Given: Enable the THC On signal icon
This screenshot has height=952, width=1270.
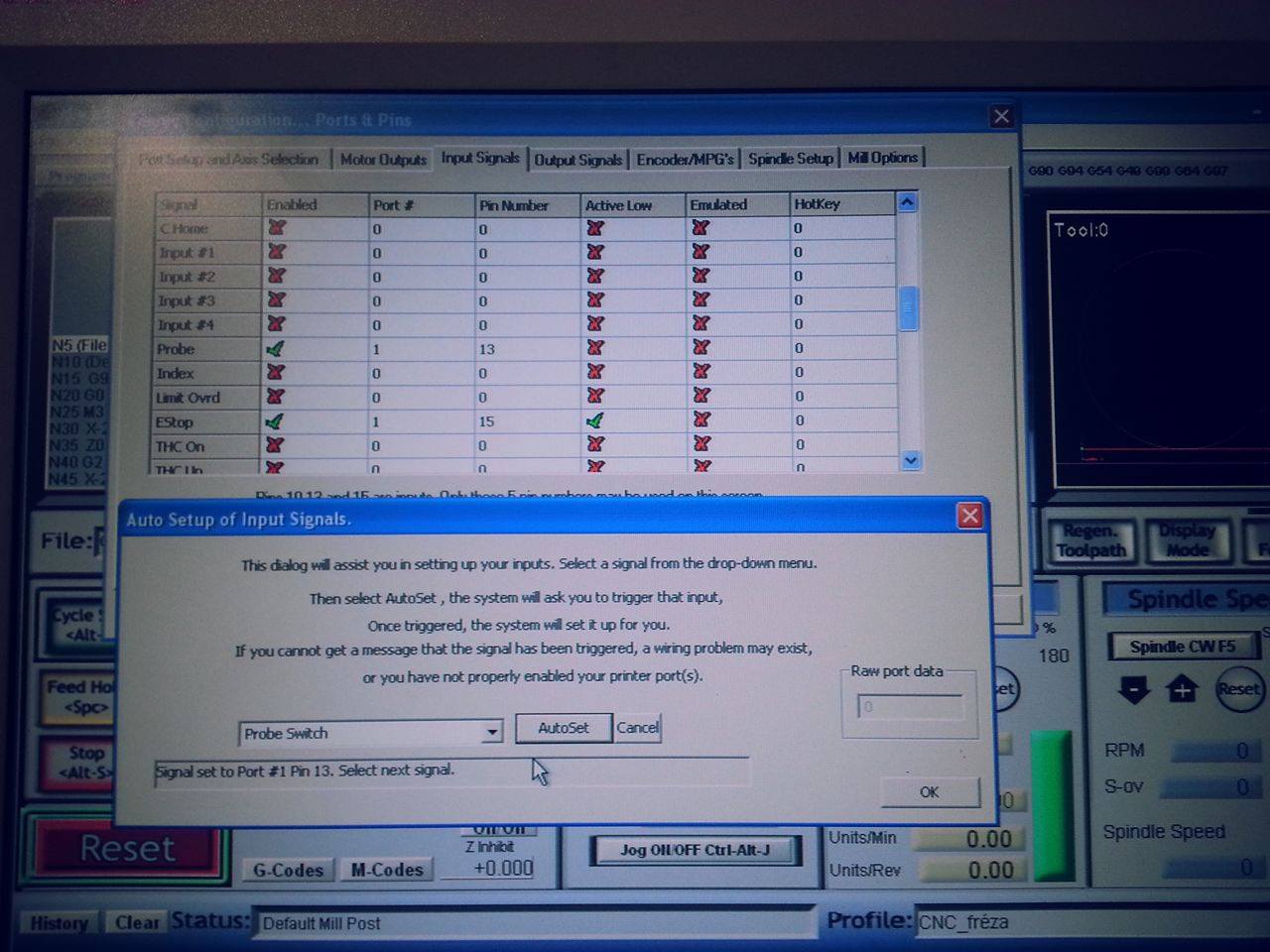Looking at the screenshot, I should click(x=276, y=445).
